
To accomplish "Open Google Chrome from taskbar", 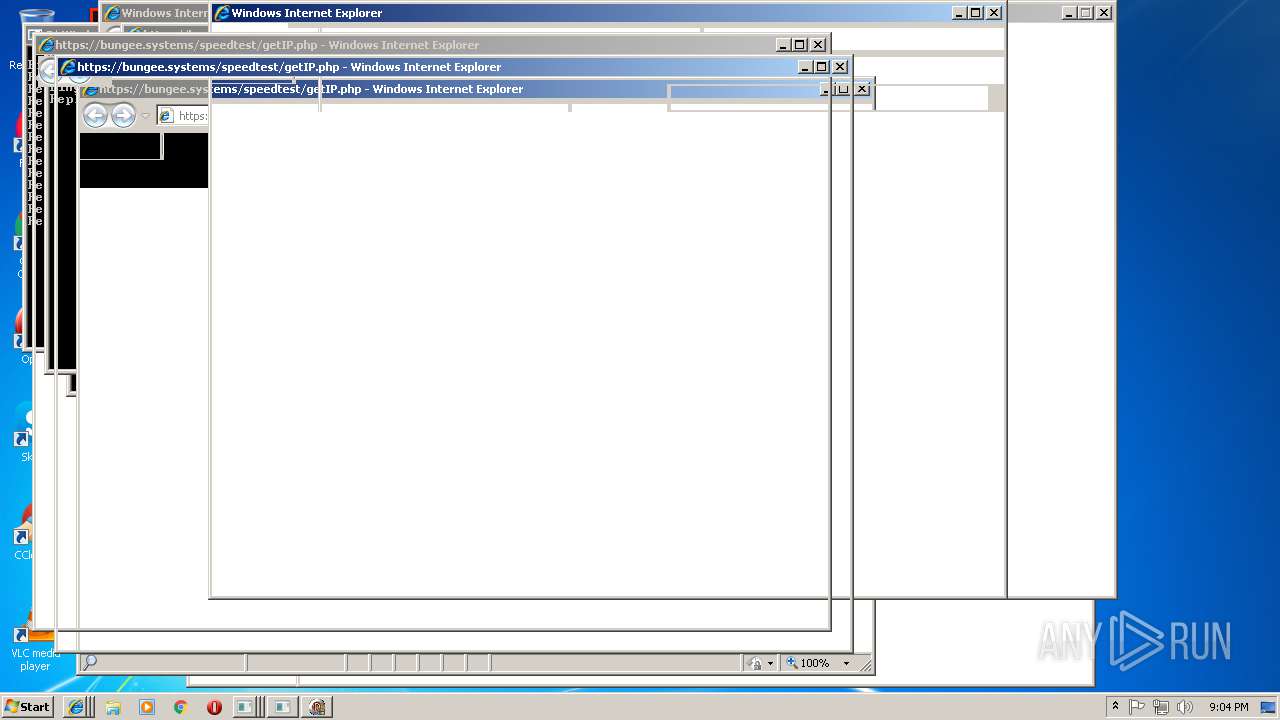I will tap(180, 707).
